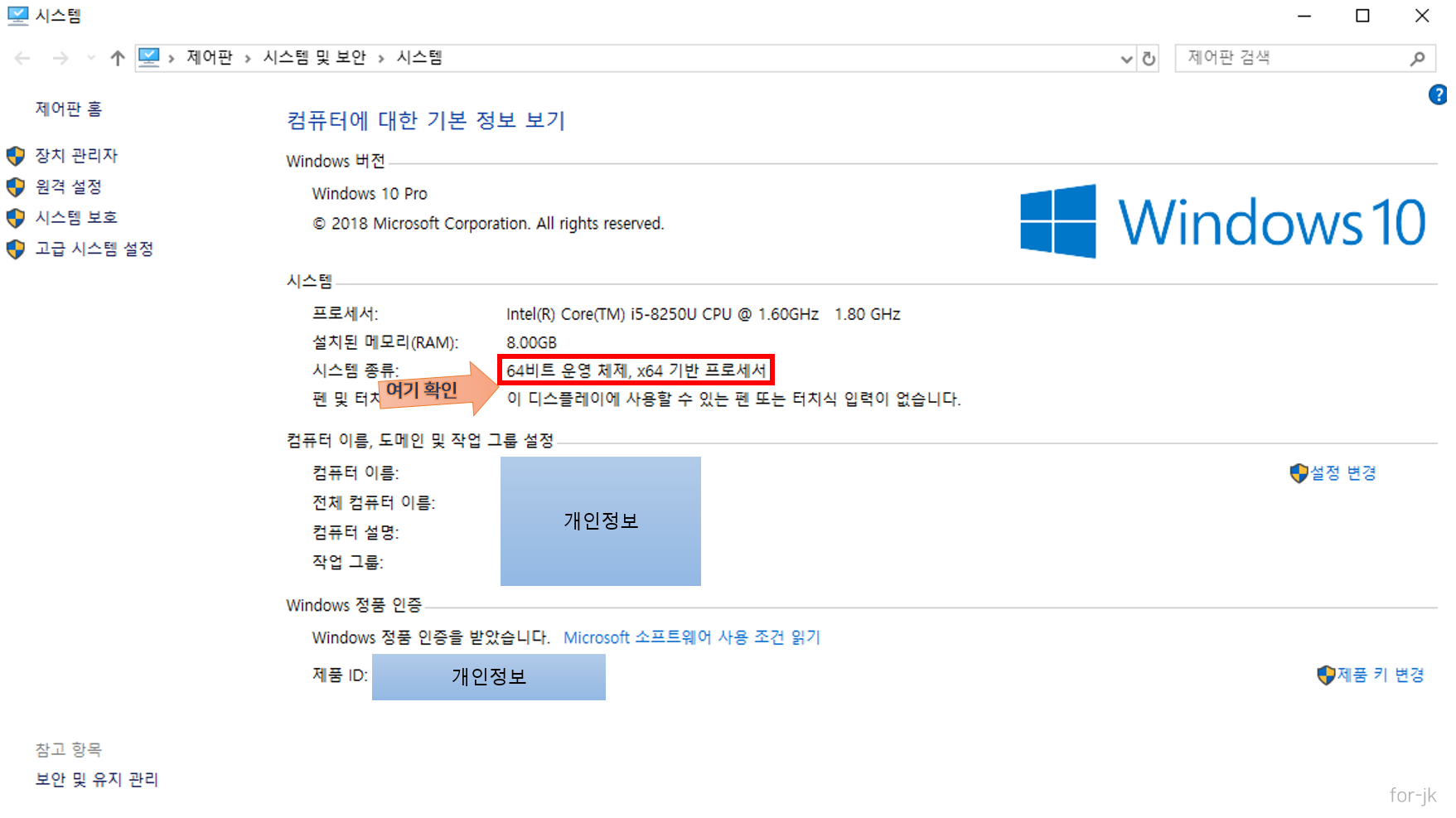1456x818 pixels.
Task: Click the shield icon beside 제품 키 변경
Action: (x=1326, y=675)
